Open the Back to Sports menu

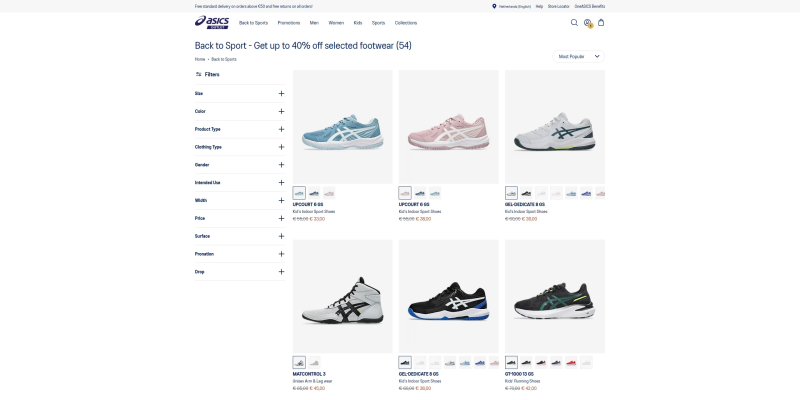254,23
